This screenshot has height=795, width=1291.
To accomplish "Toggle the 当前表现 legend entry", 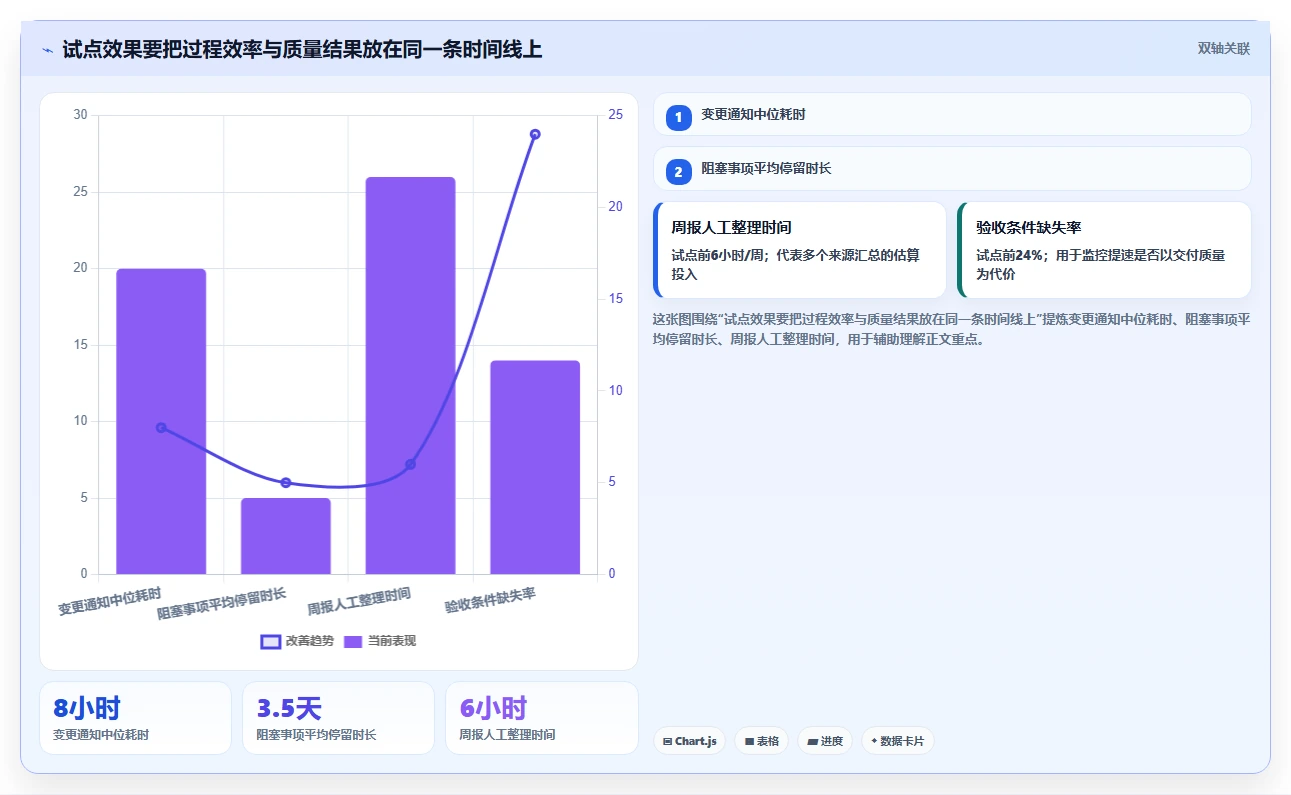I will click(380, 641).
